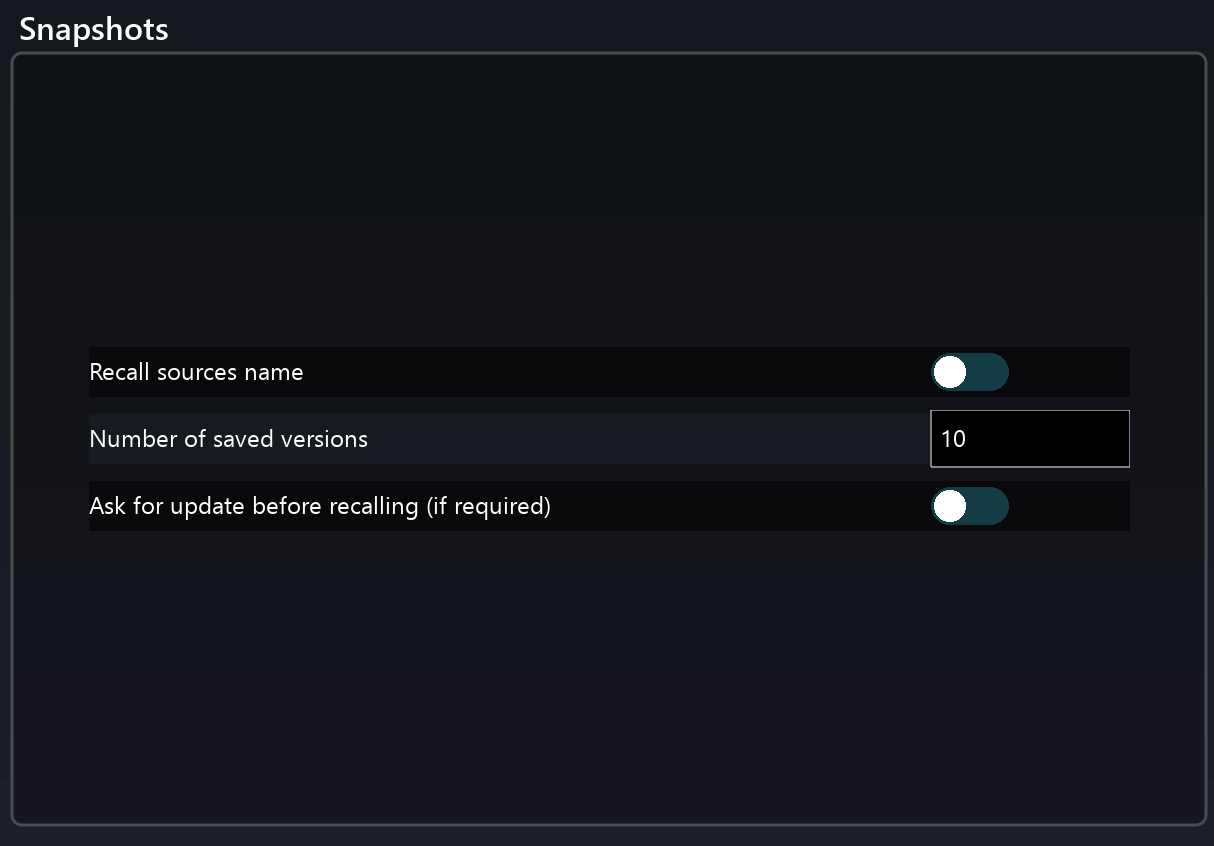1214x846 pixels.
Task: Click white knob of Ask for update toggle
Action: pos(949,507)
